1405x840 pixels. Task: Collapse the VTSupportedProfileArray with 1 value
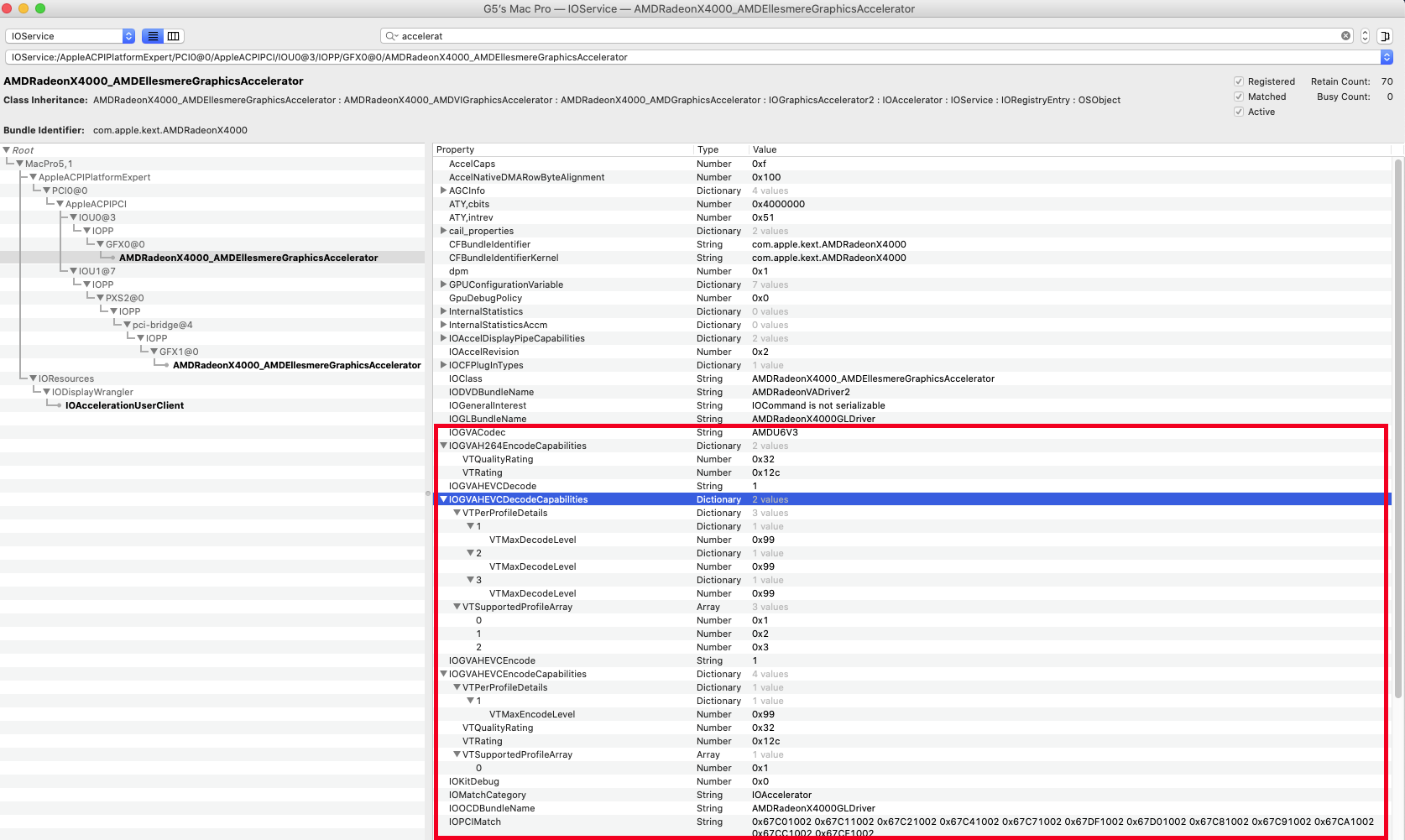[457, 754]
